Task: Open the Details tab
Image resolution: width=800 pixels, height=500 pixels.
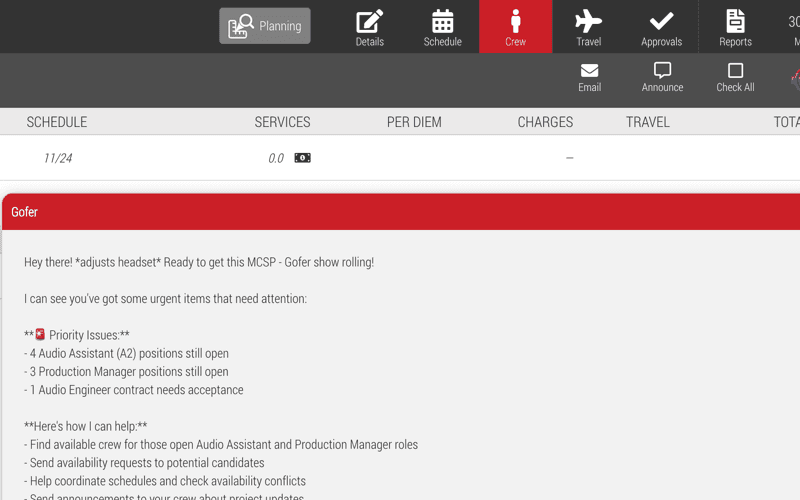Action: tap(369, 27)
